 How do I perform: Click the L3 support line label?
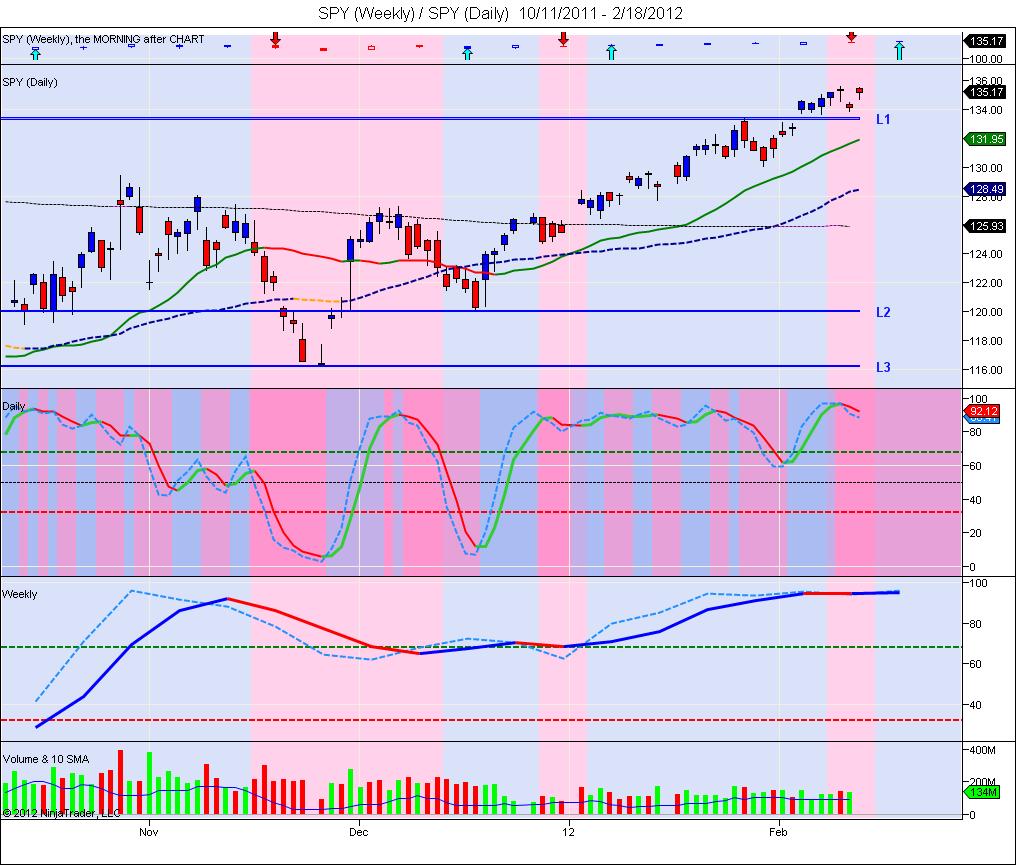click(x=883, y=367)
